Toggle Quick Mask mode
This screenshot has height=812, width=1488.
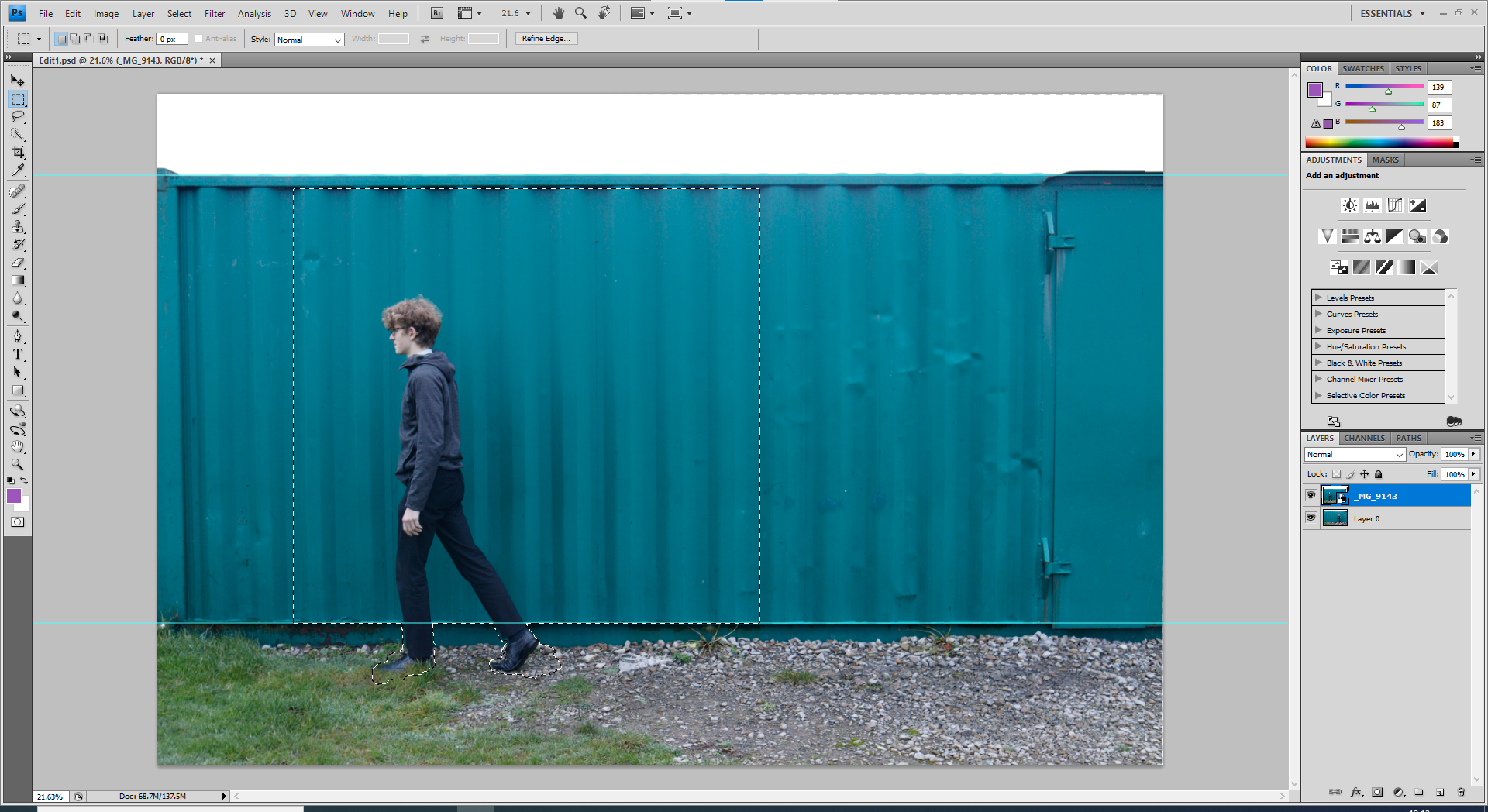click(x=18, y=522)
